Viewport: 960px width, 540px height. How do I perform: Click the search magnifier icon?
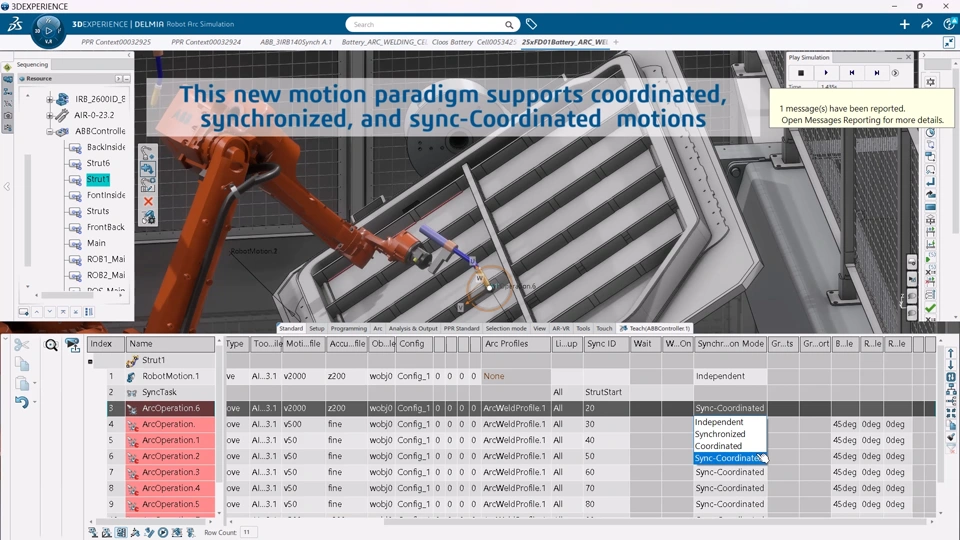click(509, 24)
